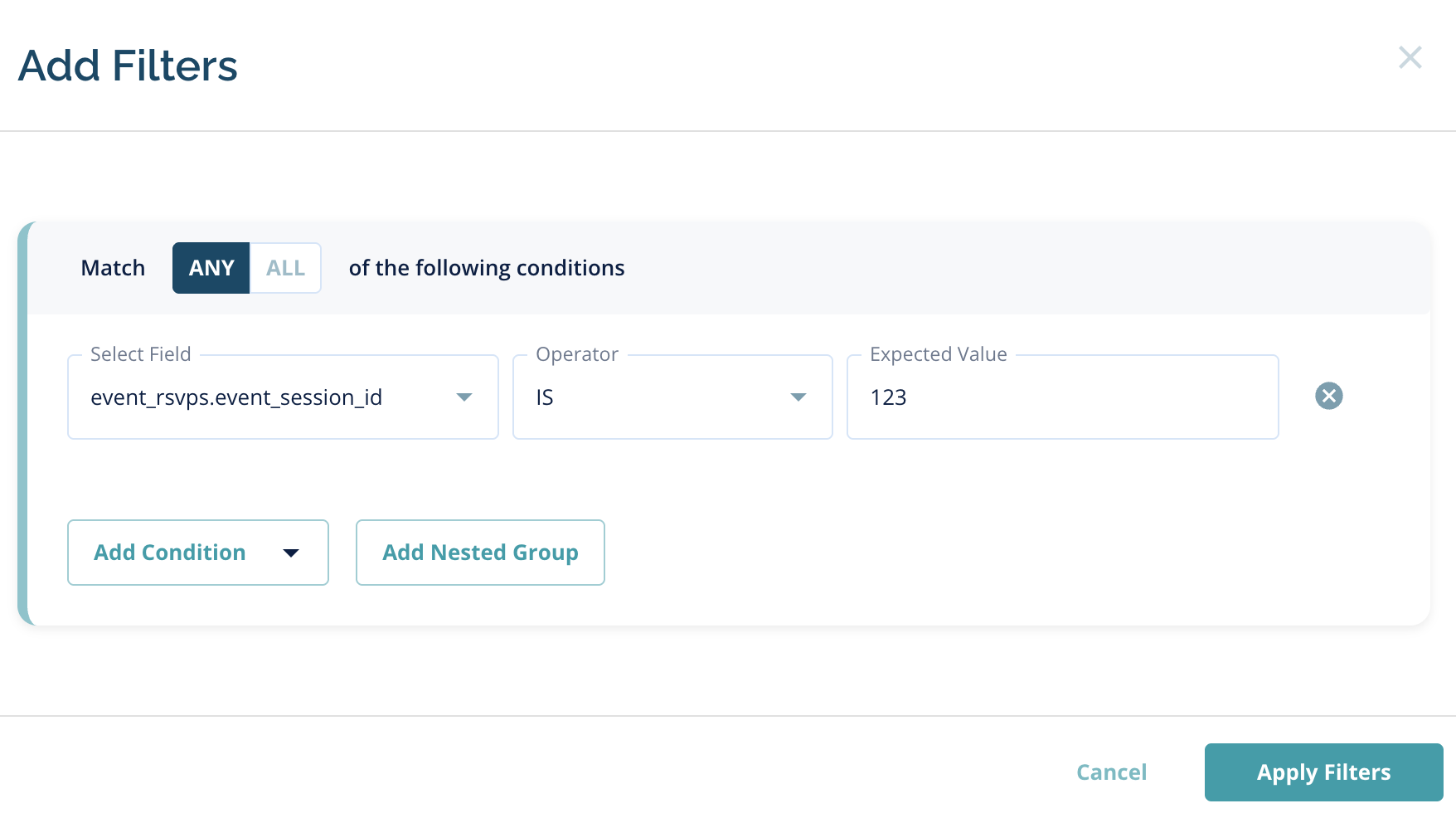
Task: Click the Add Filters dialog heading
Action: (x=129, y=66)
